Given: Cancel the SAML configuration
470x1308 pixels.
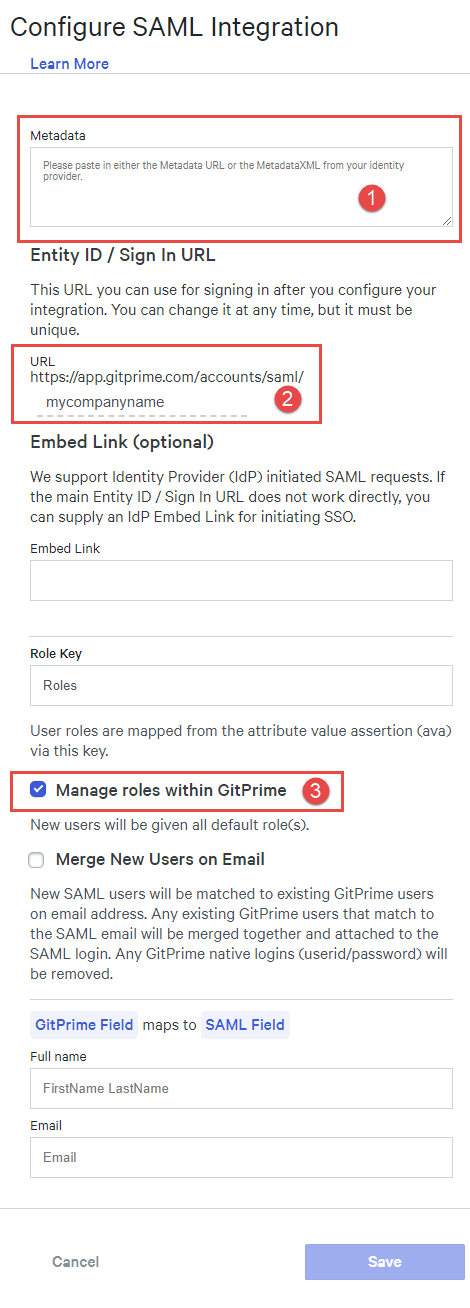Looking at the screenshot, I should coord(76,1262).
